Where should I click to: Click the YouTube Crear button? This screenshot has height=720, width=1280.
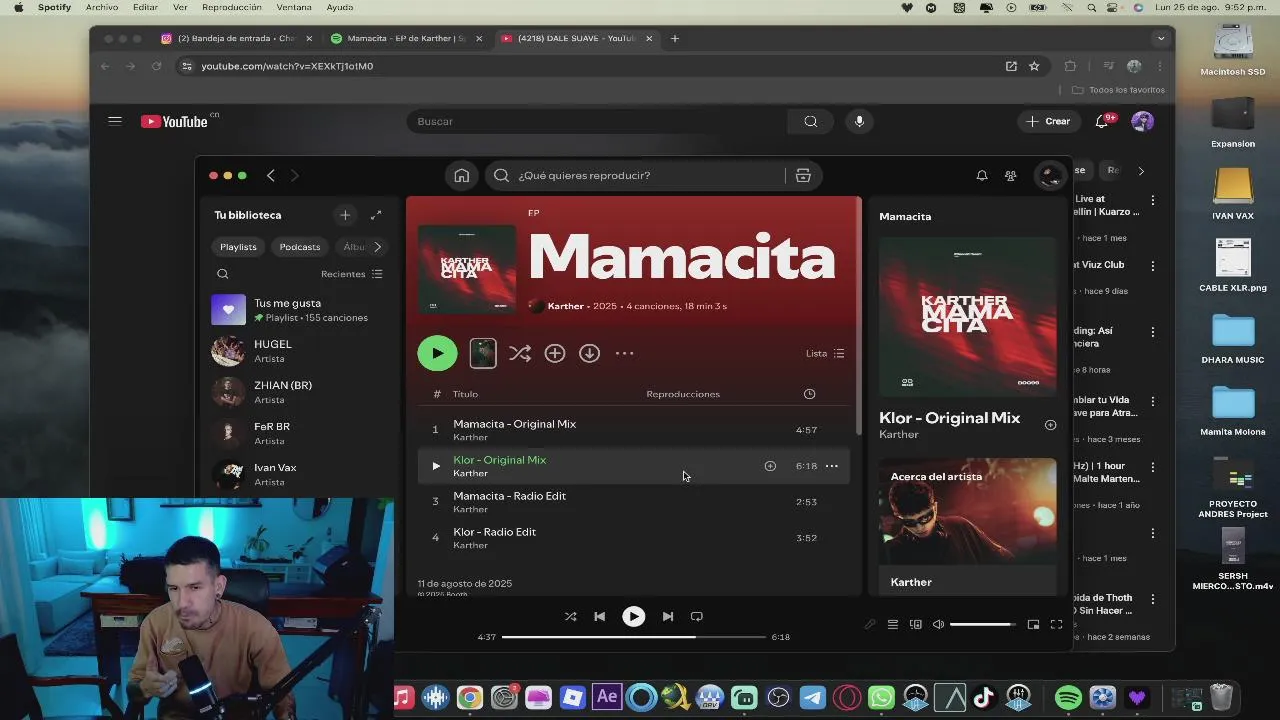pos(1048,122)
